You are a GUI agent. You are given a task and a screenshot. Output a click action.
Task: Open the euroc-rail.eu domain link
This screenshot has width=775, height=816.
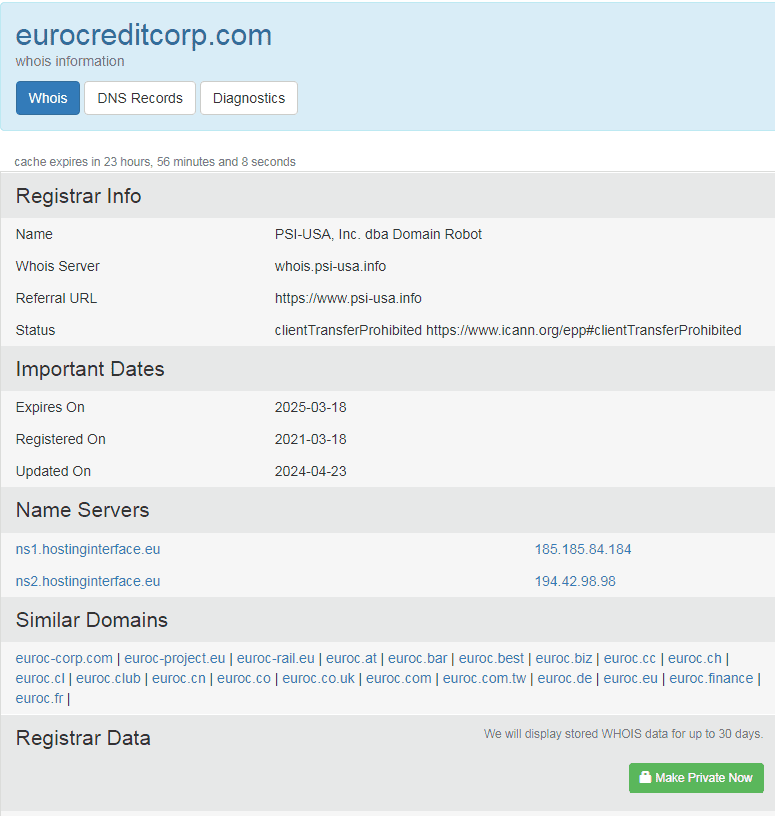point(276,658)
